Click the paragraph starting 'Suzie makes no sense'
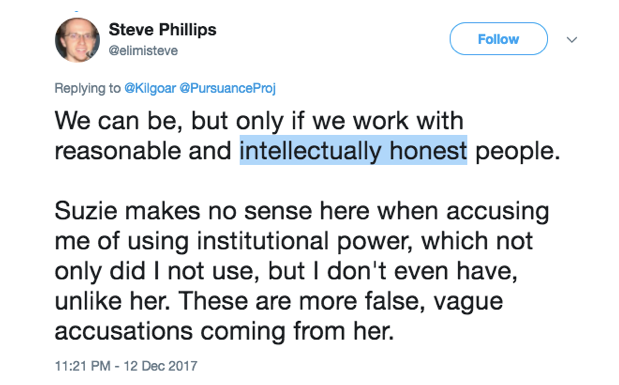619x385 pixels. click(302, 270)
